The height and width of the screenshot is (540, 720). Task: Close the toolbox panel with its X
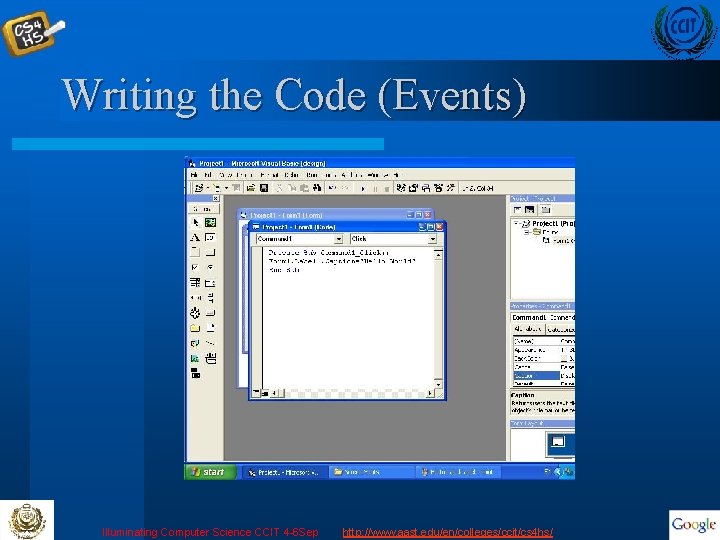[x=215, y=198]
